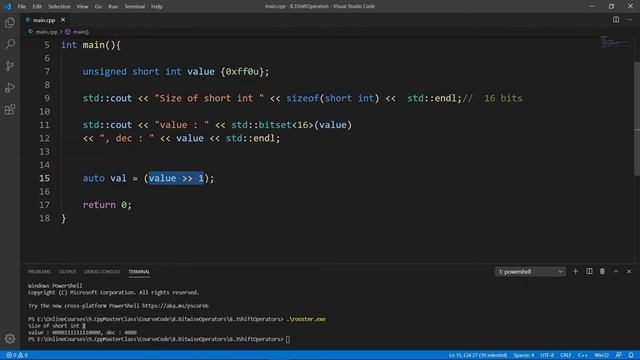Click the 'return 0;' code line
Image resolution: width=640 pixels, height=360 pixels.
[107, 205]
